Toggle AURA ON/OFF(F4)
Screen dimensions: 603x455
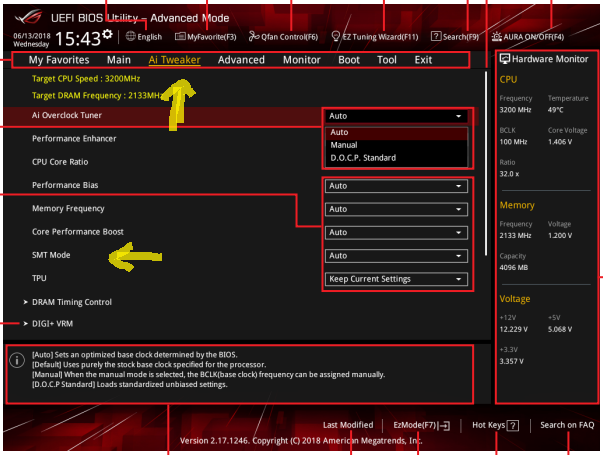[x=528, y=37]
